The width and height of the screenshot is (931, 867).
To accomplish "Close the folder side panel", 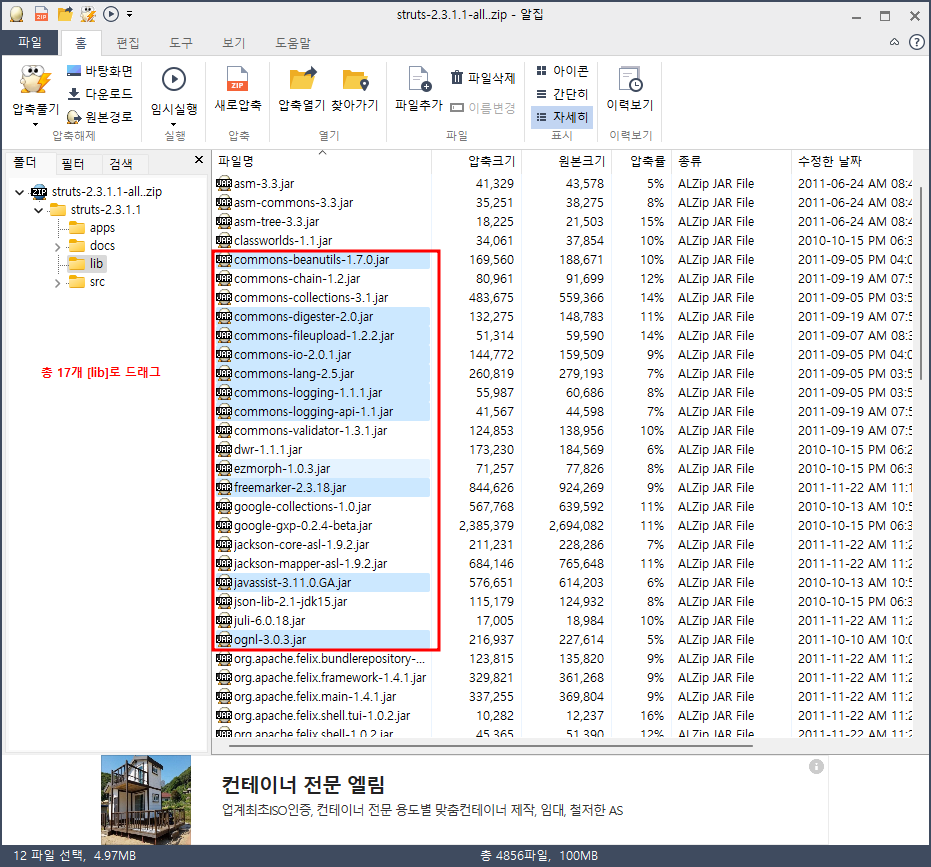I will coord(199,160).
